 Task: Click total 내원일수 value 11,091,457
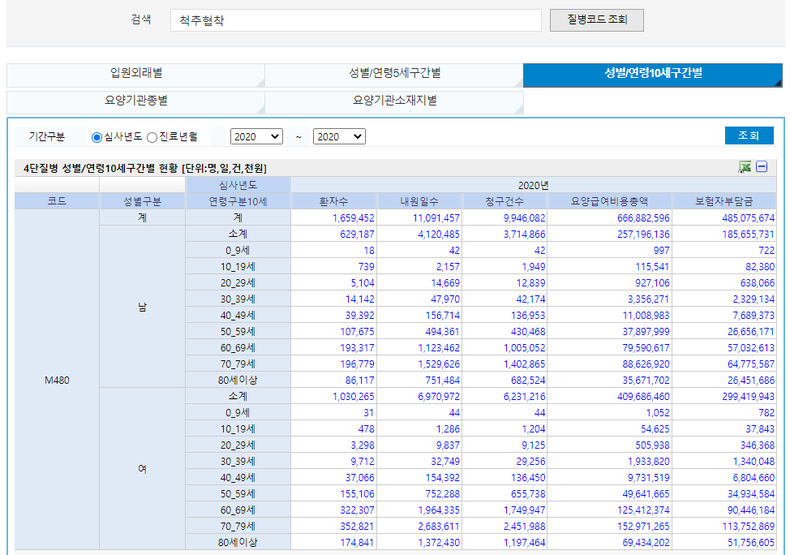point(436,218)
